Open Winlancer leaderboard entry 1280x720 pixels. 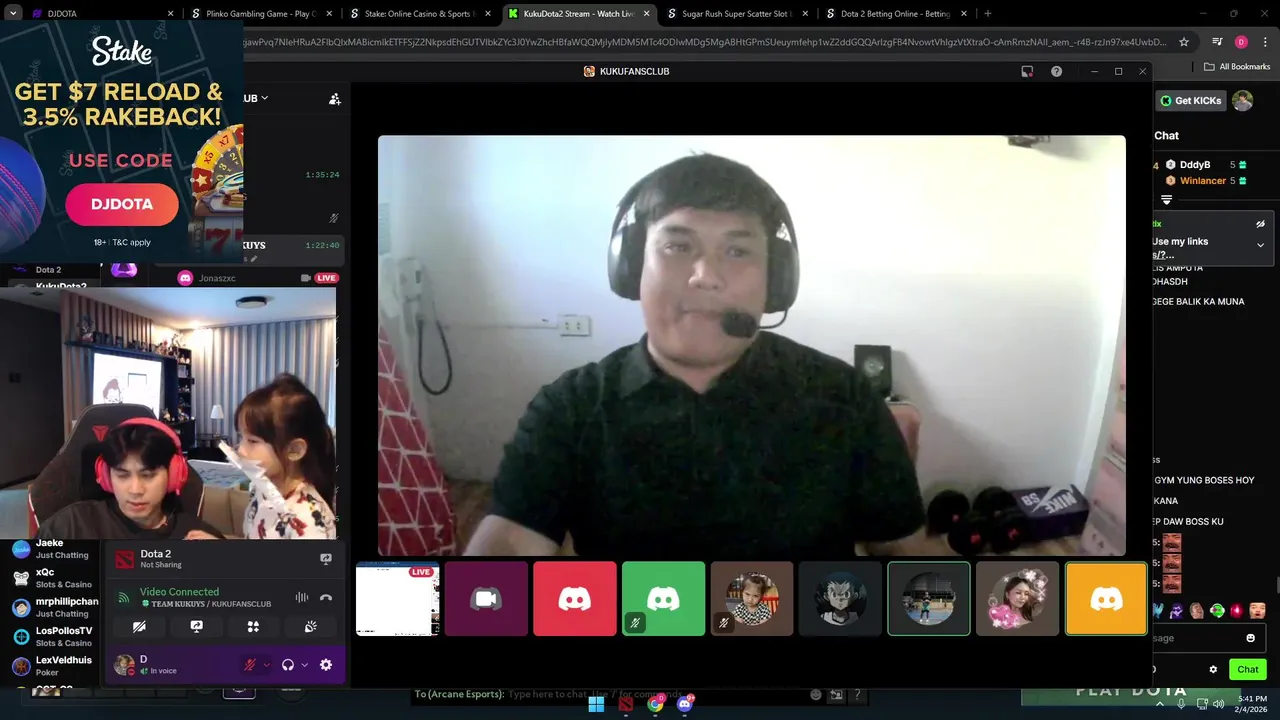[1206, 181]
